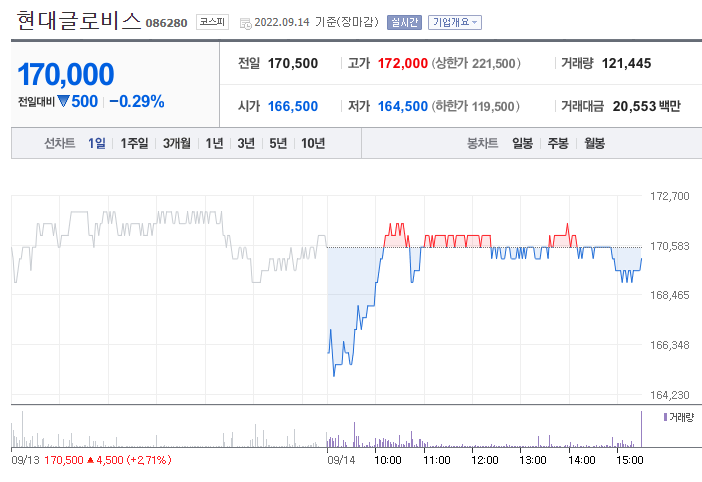Image resolution: width=702 pixels, height=482 pixels.
Task: Click the tall closing volume bar at 15:30
Action: tap(641, 429)
